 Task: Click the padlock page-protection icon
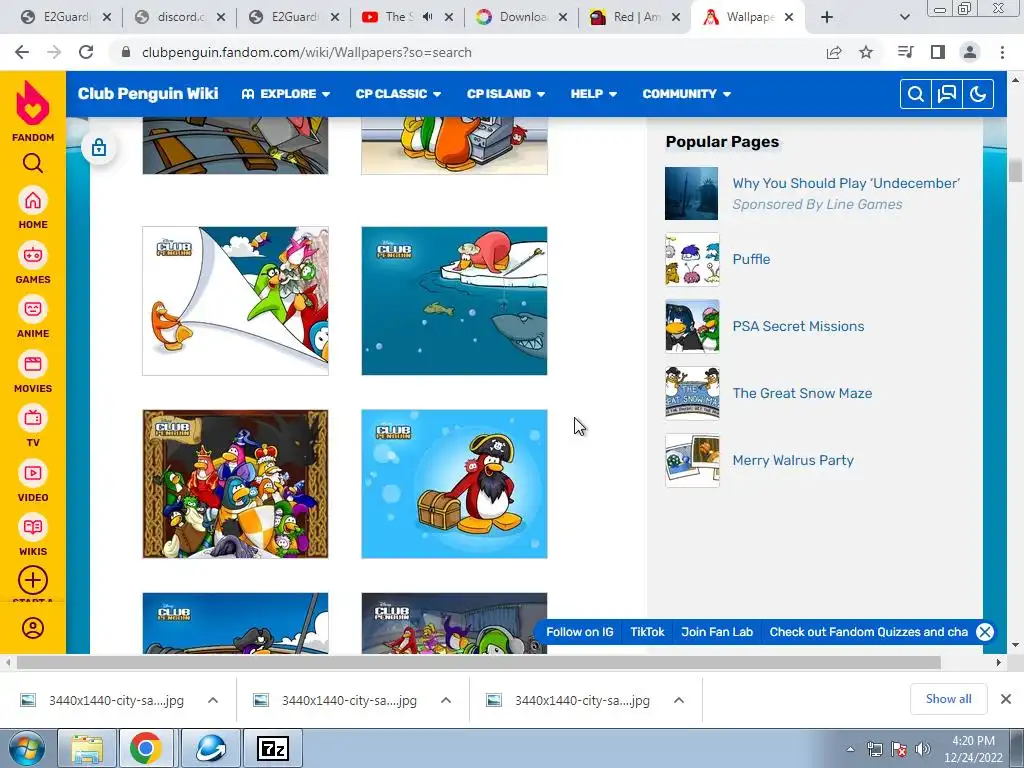[99, 148]
